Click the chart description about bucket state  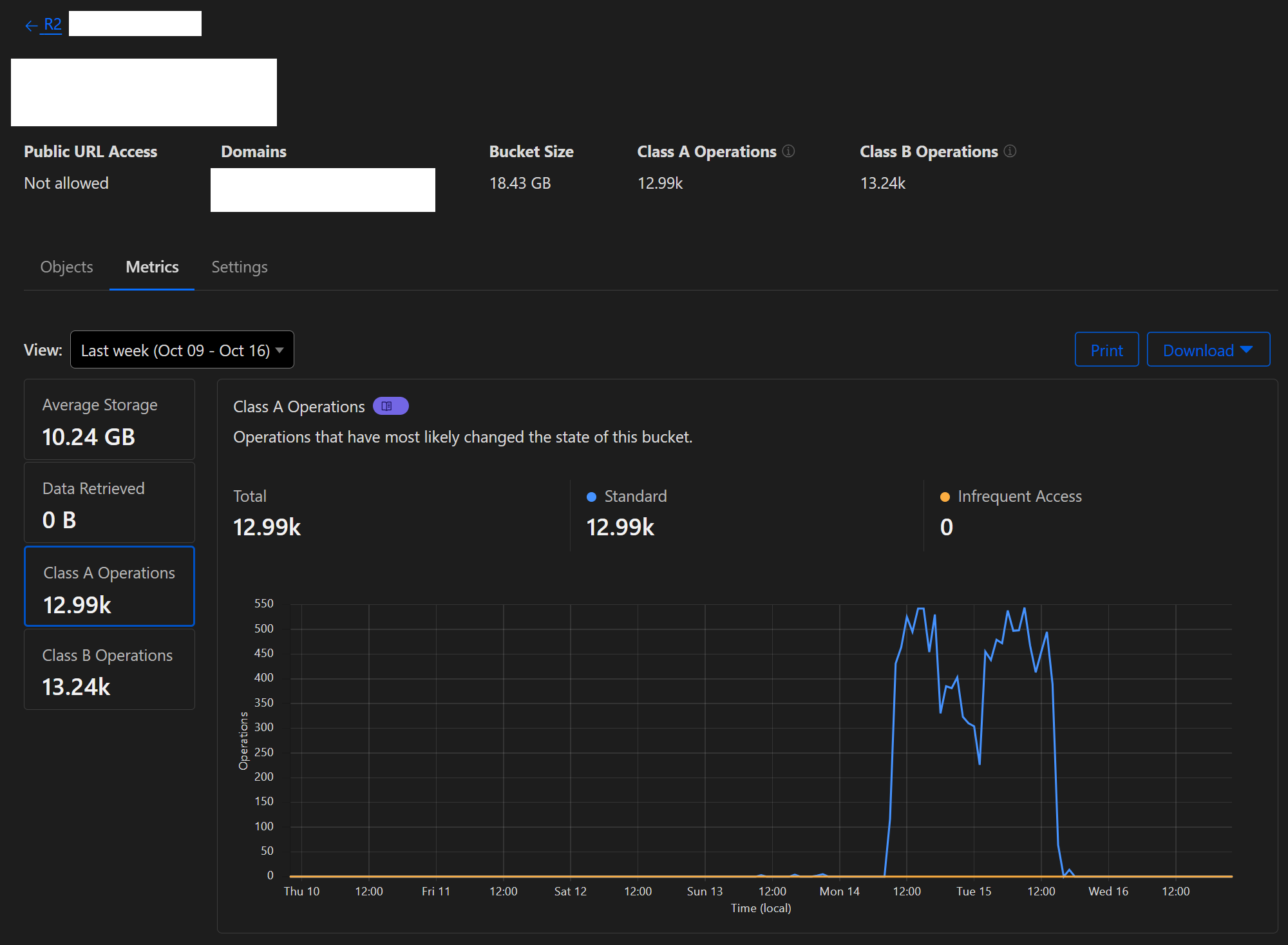(462, 437)
